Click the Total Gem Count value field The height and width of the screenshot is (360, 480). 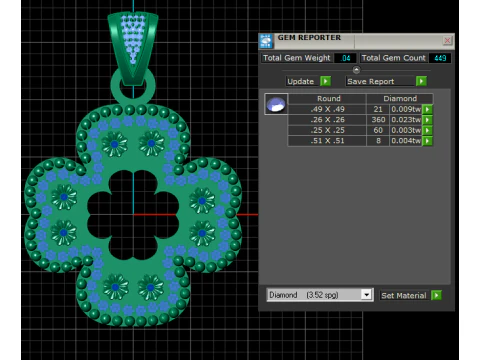click(x=440, y=58)
